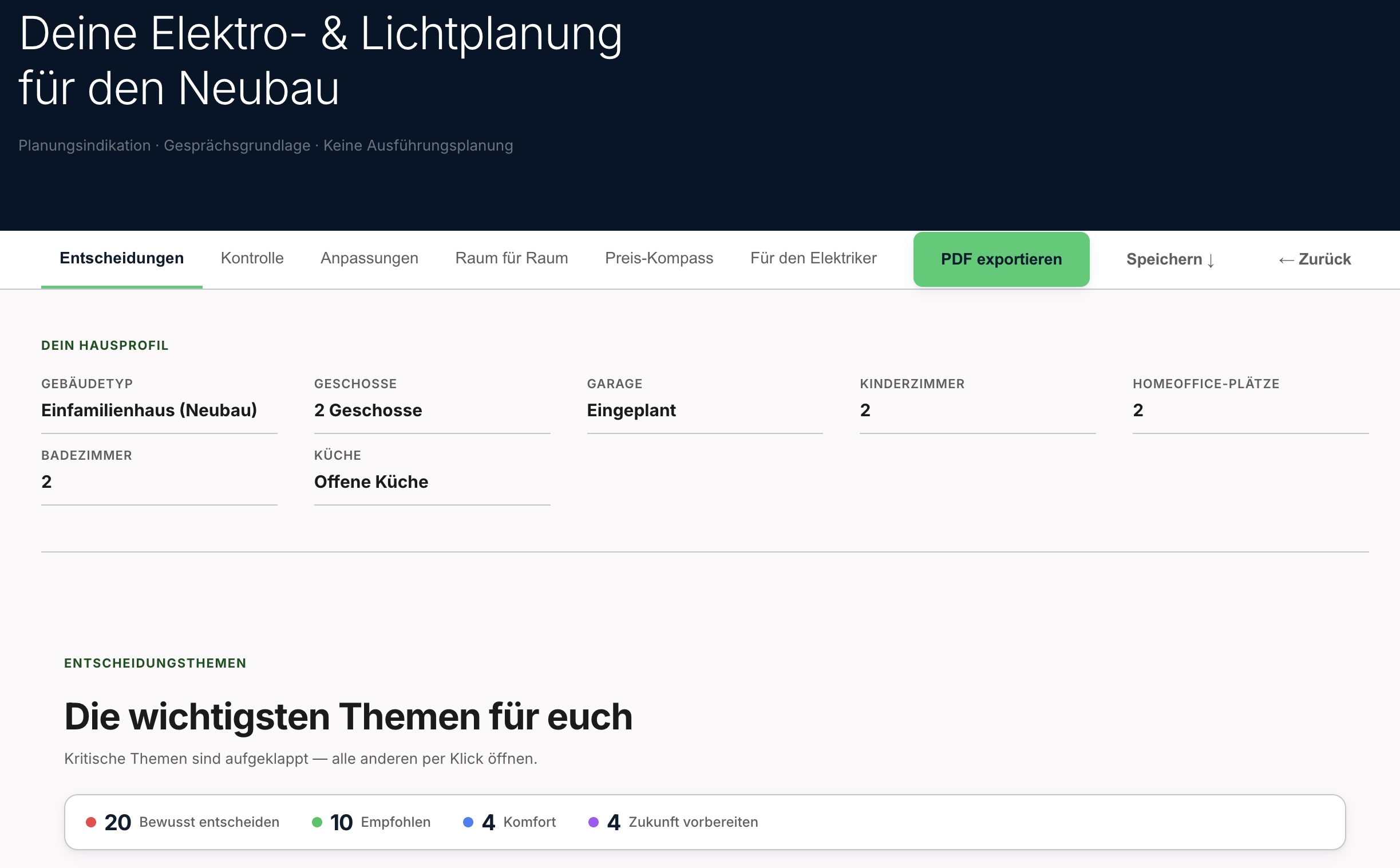Click the green dot beside Empfohlen
The image size is (1400, 868).
(x=317, y=823)
